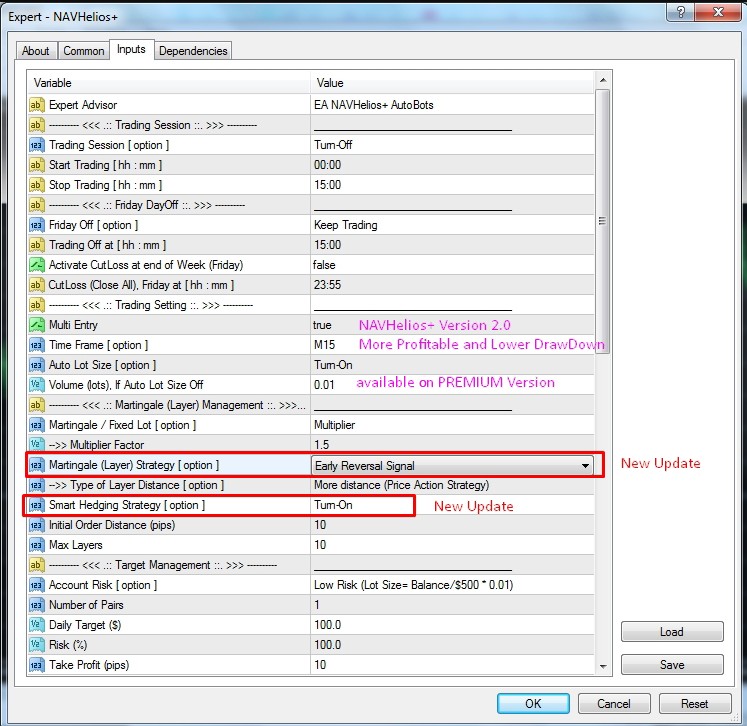Select the Inputs tab
Image resolution: width=747 pixels, height=726 pixels.
(x=131, y=50)
